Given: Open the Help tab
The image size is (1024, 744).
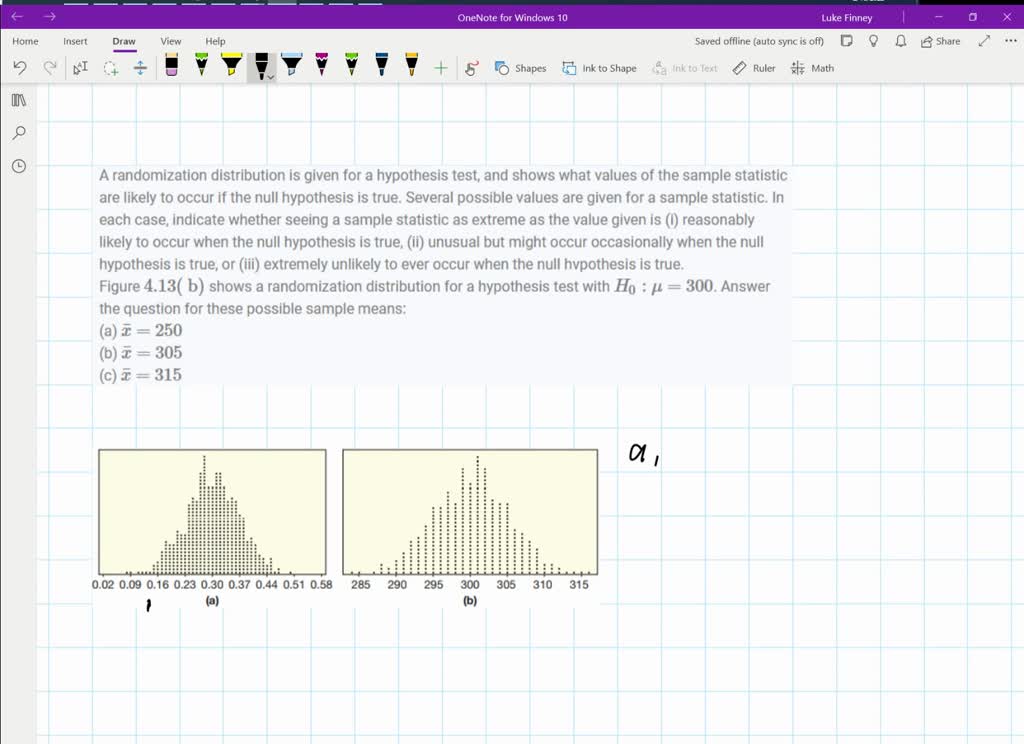Looking at the screenshot, I should pos(215,41).
